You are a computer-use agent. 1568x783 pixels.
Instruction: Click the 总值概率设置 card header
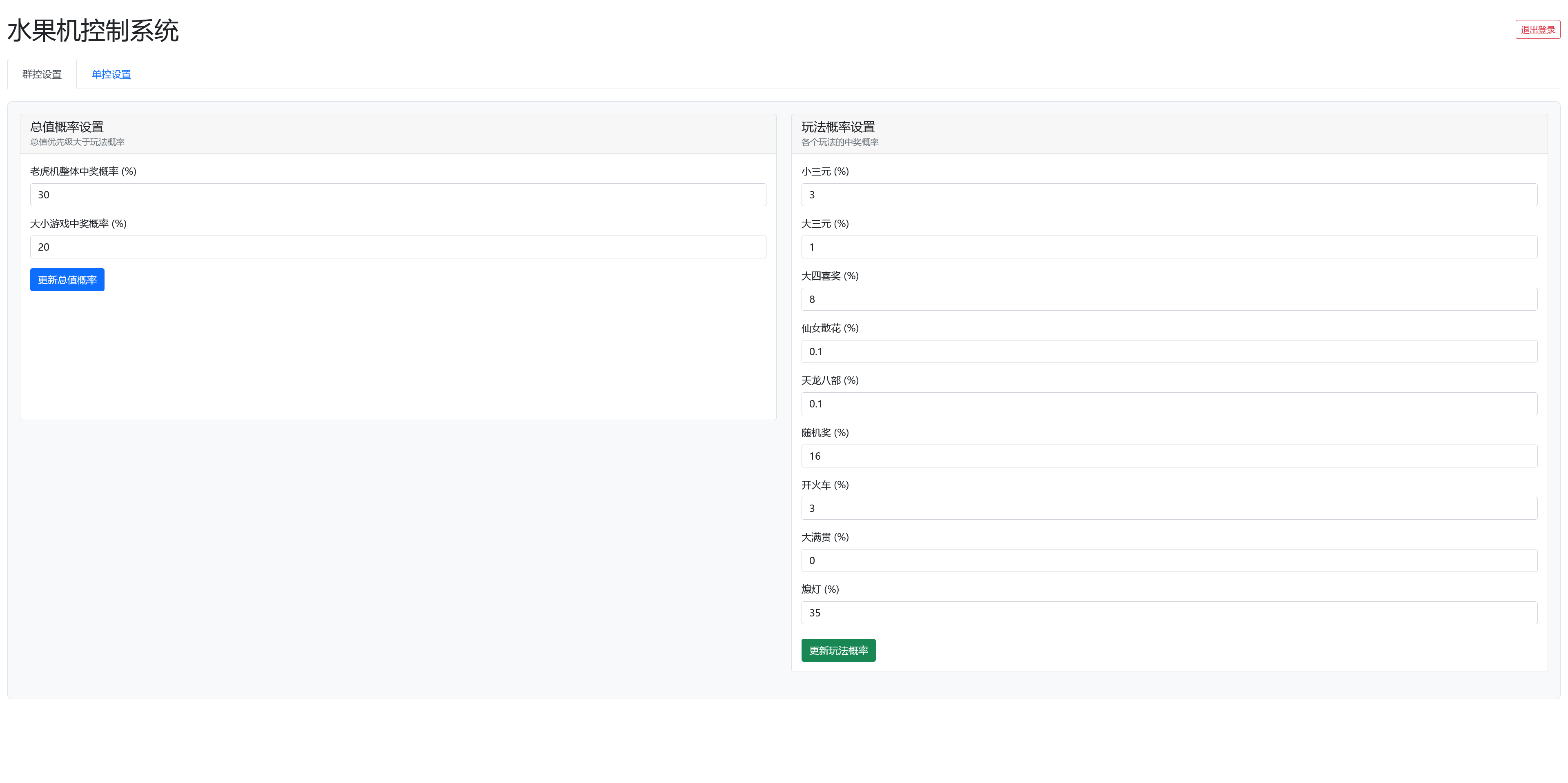[x=67, y=127]
